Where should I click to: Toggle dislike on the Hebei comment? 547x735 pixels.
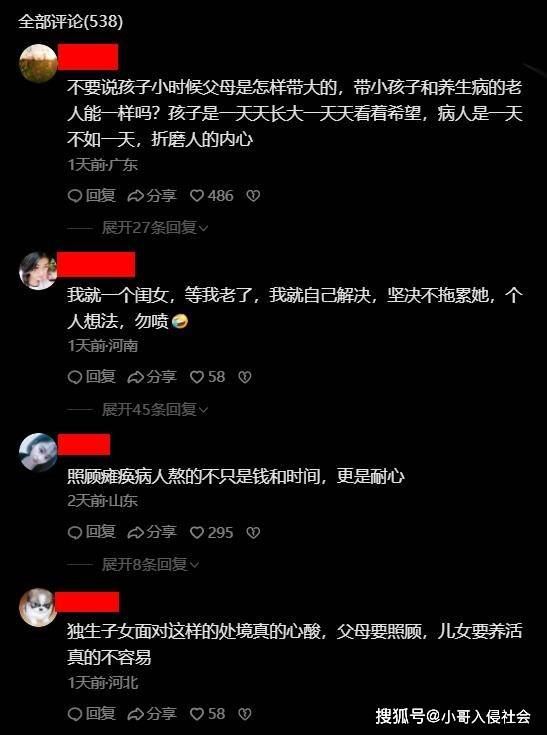245,714
